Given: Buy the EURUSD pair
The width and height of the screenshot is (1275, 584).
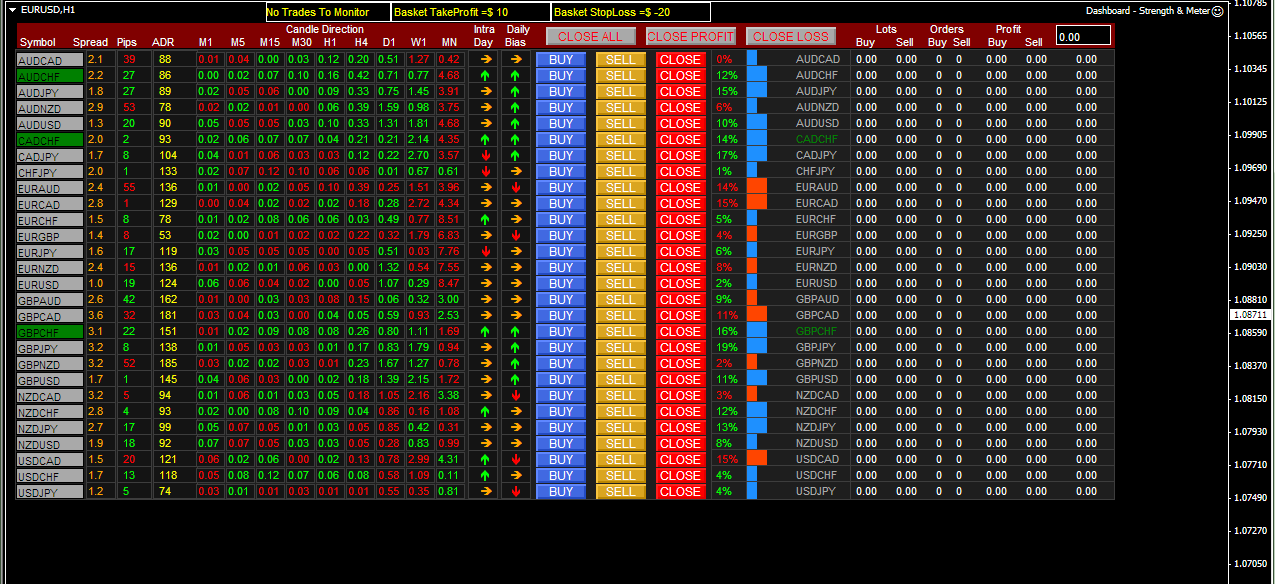Looking at the screenshot, I should (561, 283).
